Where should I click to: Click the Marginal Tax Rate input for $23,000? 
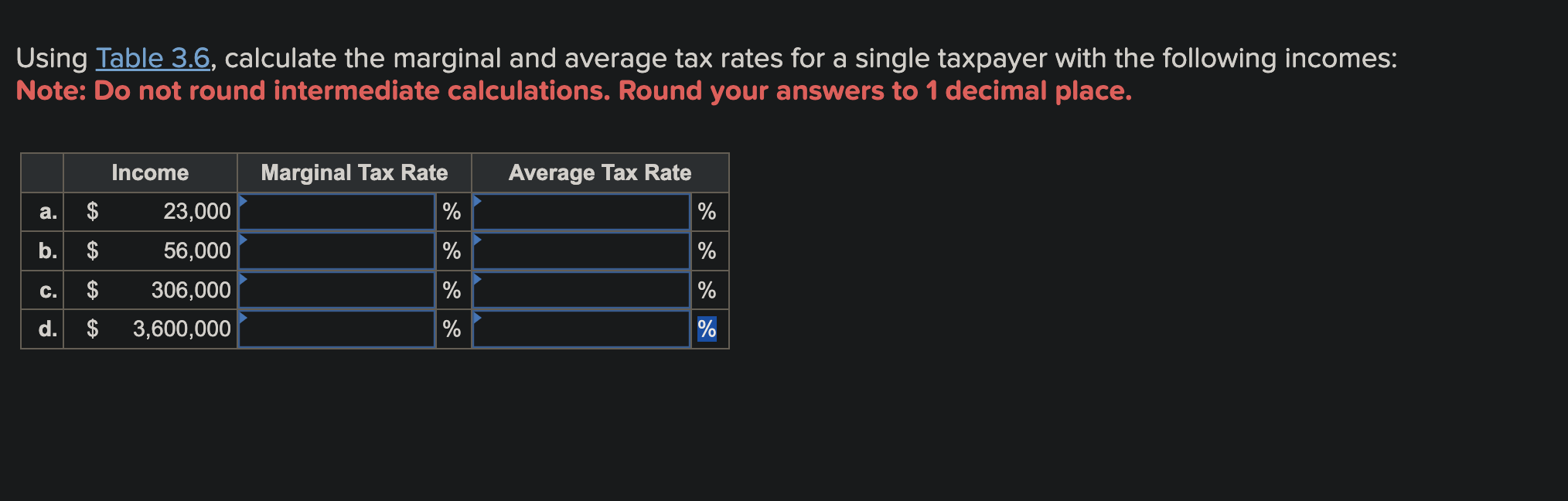point(336,211)
